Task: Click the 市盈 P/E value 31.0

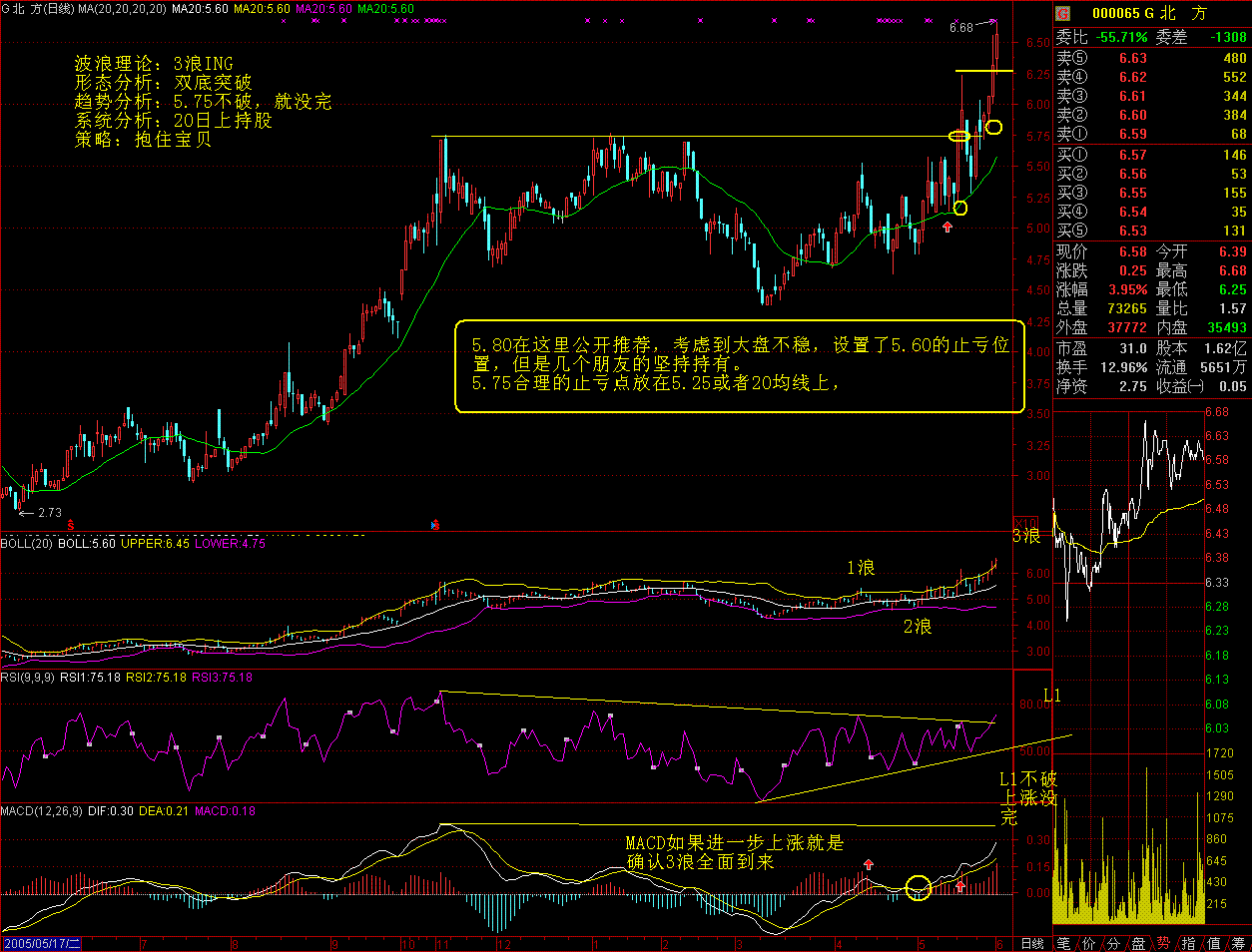Action: pyautogui.click(x=1133, y=348)
